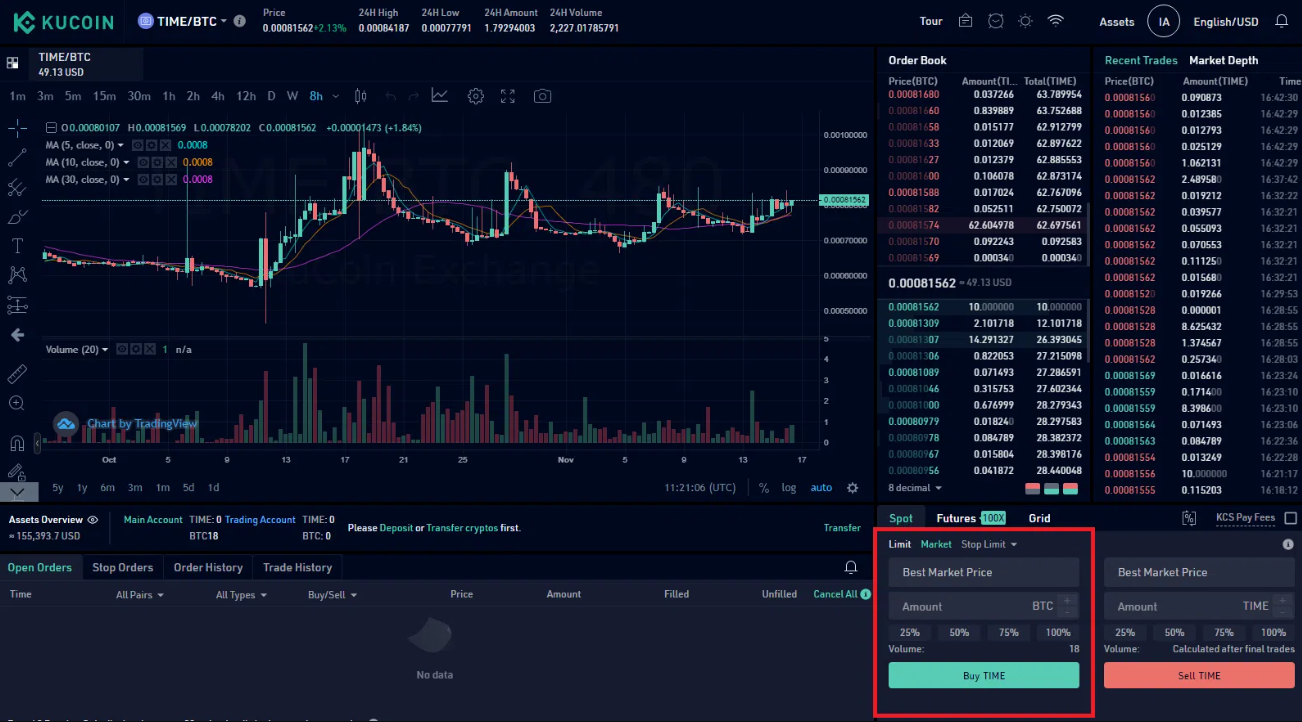
Task: Take a chart snapshot with camera icon
Action: coord(542,96)
